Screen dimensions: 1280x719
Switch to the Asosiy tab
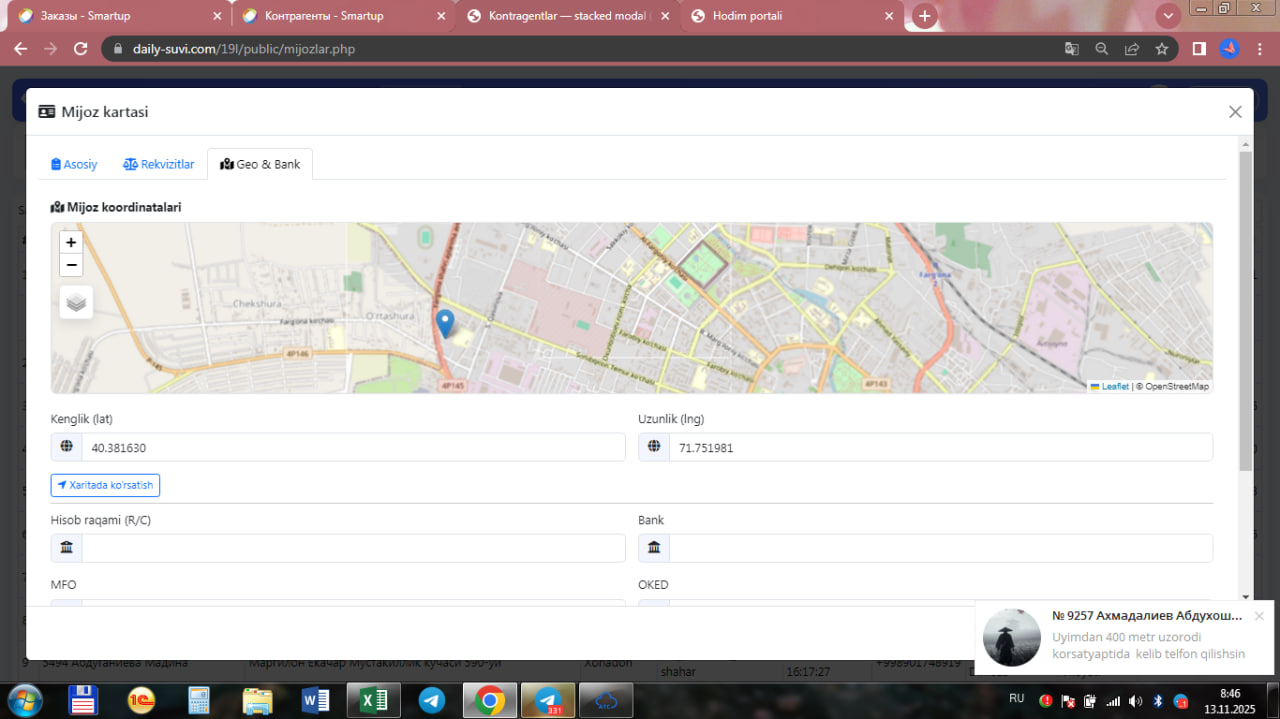tap(74, 164)
